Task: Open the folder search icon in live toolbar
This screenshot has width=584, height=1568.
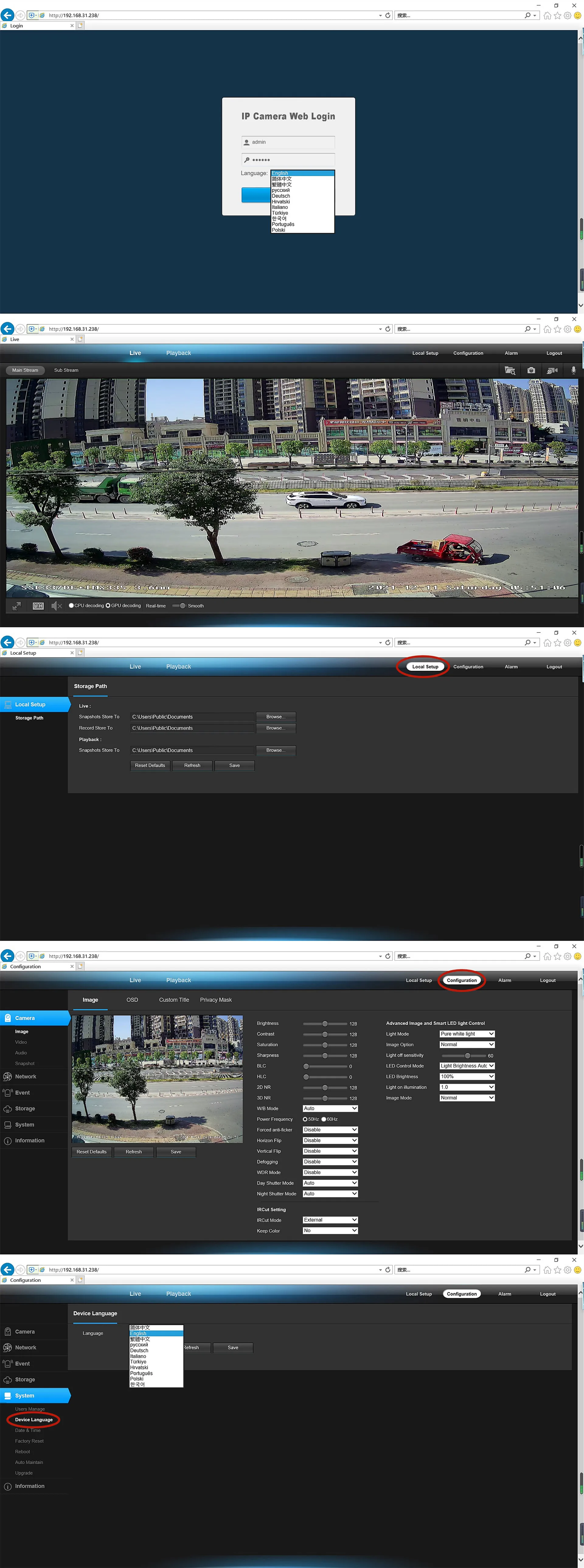Action: [510, 370]
